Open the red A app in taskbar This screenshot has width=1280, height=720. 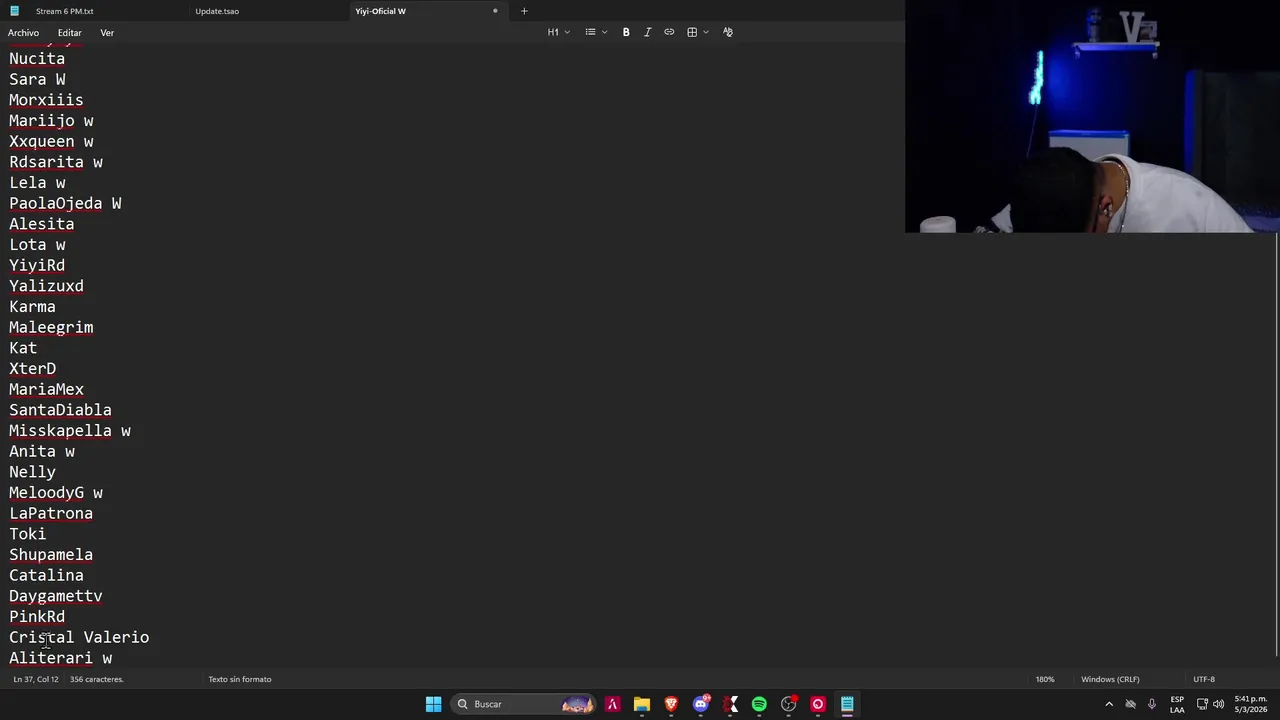pyautogui.click(x=613, y=704)
